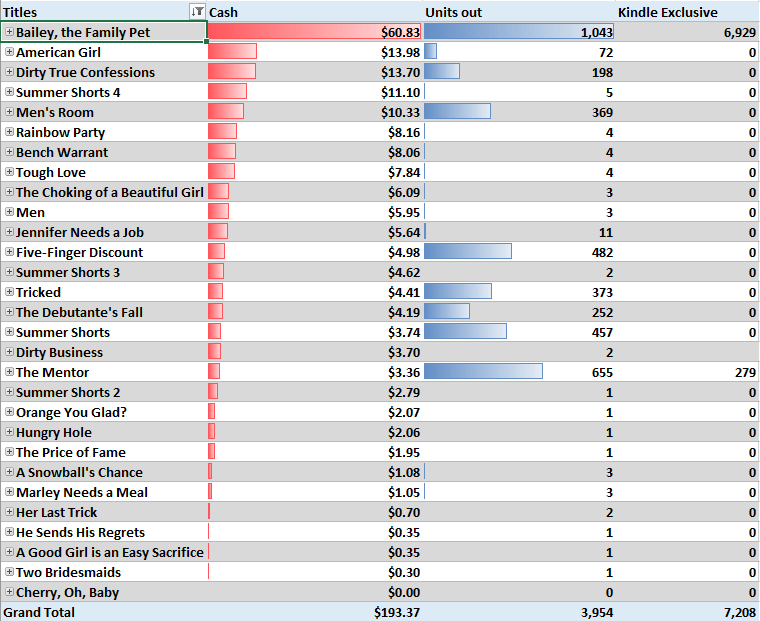Image resolution: width=760 pixels, height=621 pixels.
Task: Select the Summer Shorts 4 title cell
Action: (68, 92)
